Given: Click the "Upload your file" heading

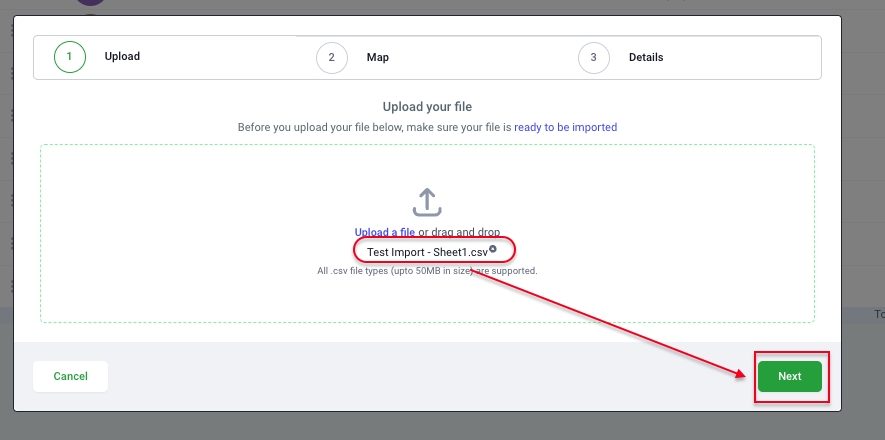Looking at the screenshot, I should coord(427,106).
